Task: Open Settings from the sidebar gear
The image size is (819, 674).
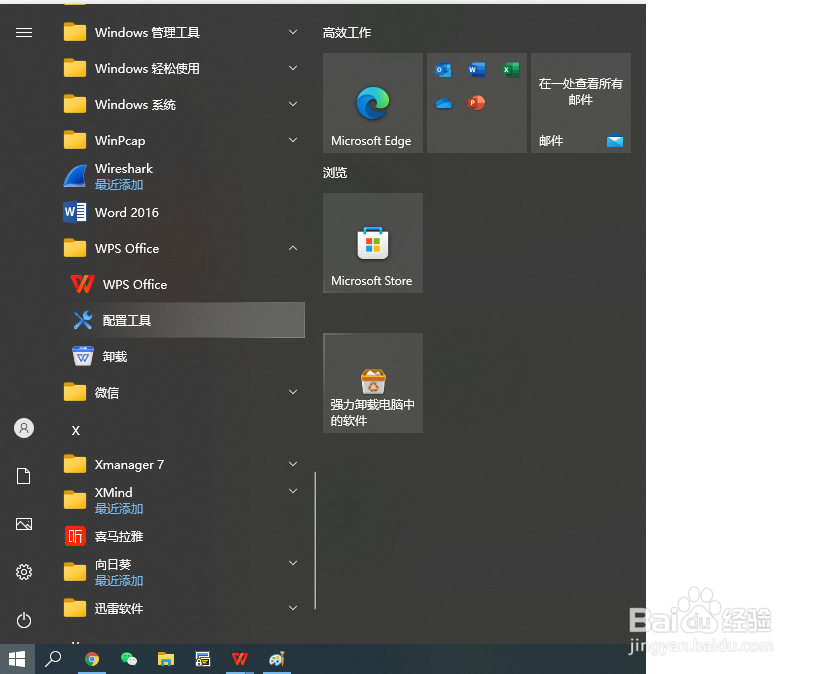Action: point(23,572)
